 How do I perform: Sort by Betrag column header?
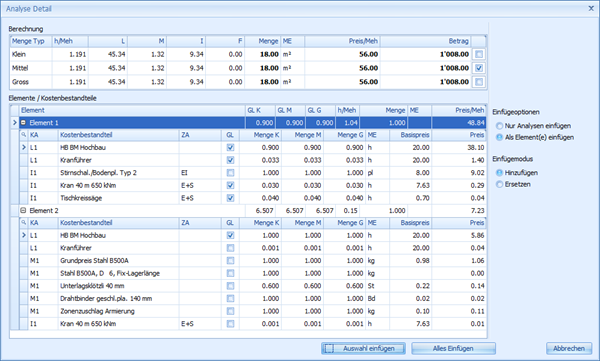pyautogui.click(x=426, y=41)
